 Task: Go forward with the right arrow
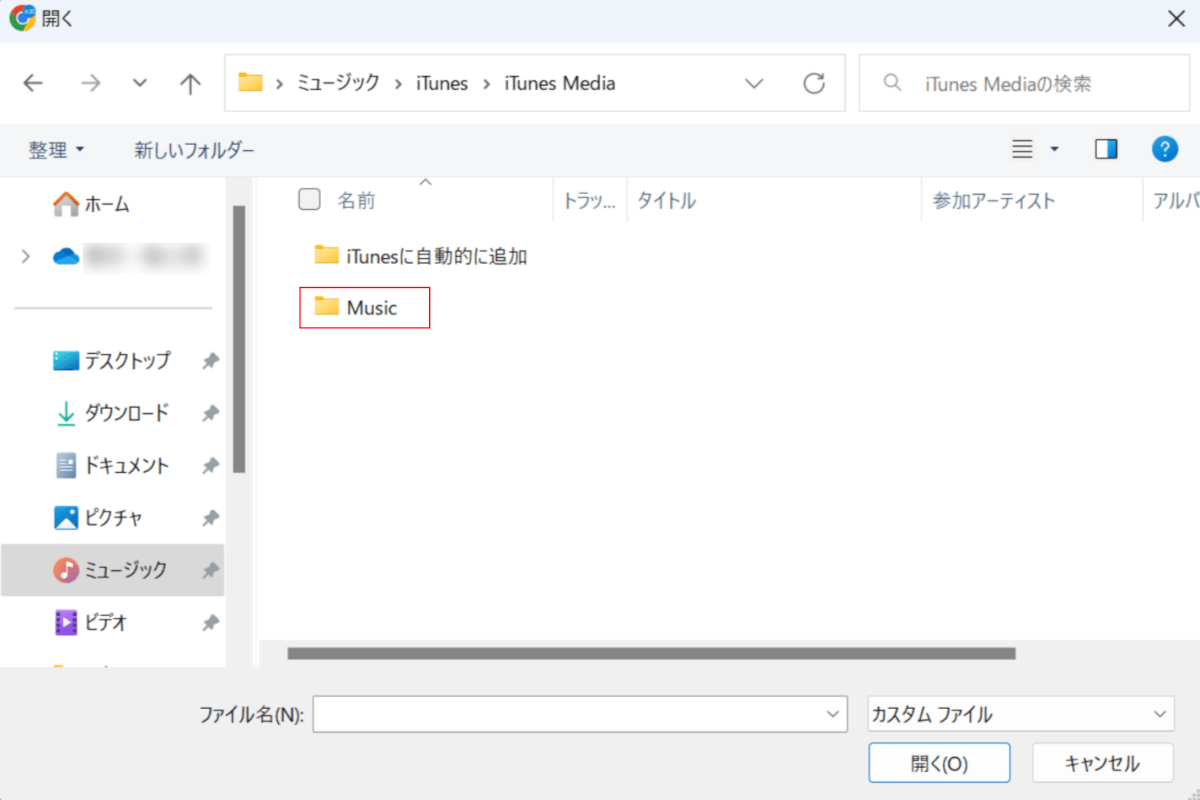pyautogui.click(x=91, y=83)
